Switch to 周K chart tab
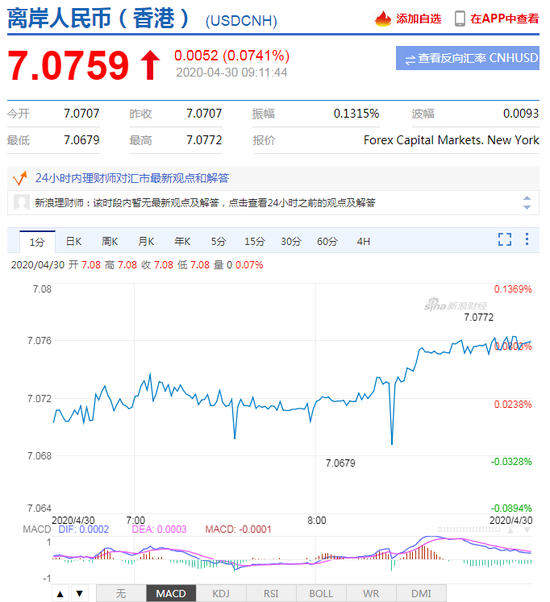550x602 pixels. (x=110, y=241)
